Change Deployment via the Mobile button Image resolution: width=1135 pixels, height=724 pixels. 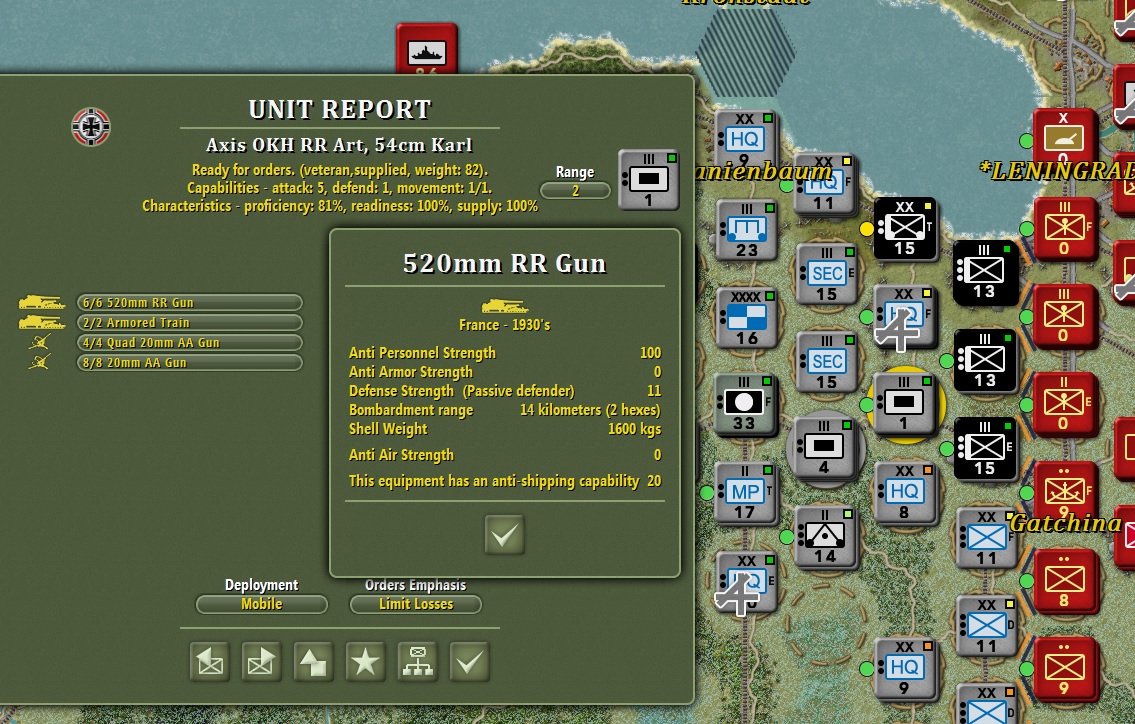pyautogui.click(x=262, y=605)
